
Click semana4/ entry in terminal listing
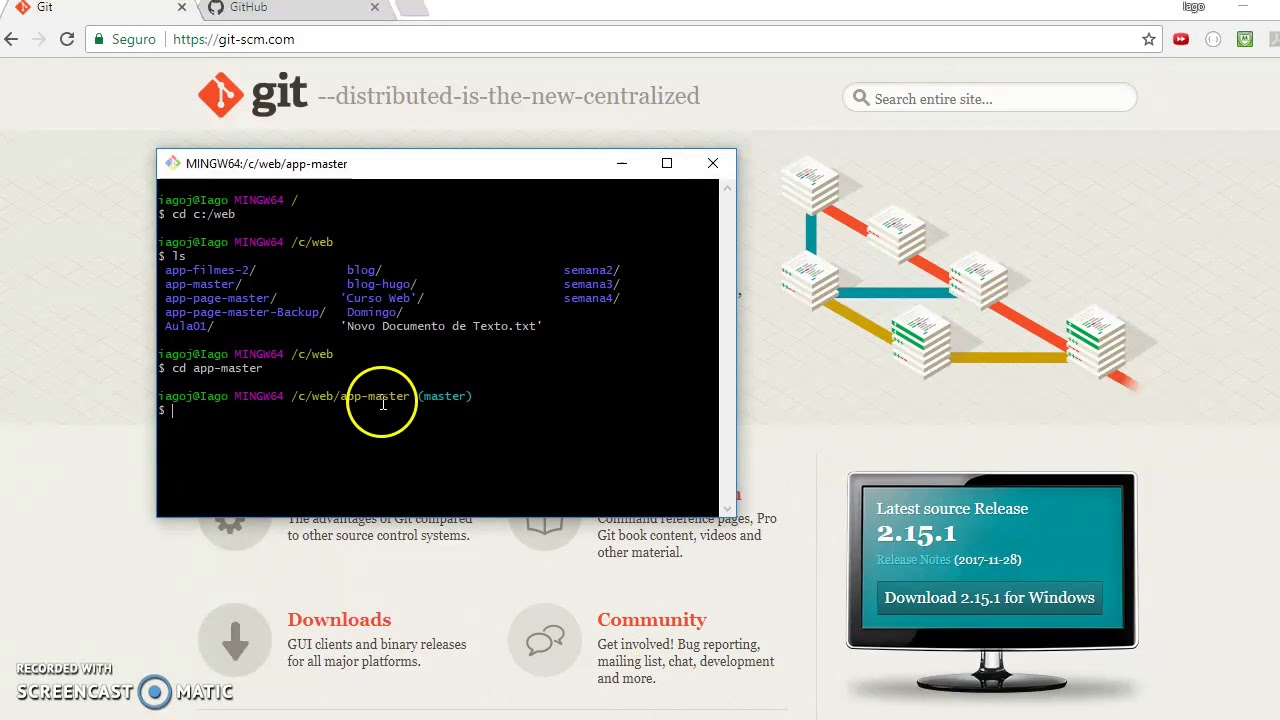point(591,298)
